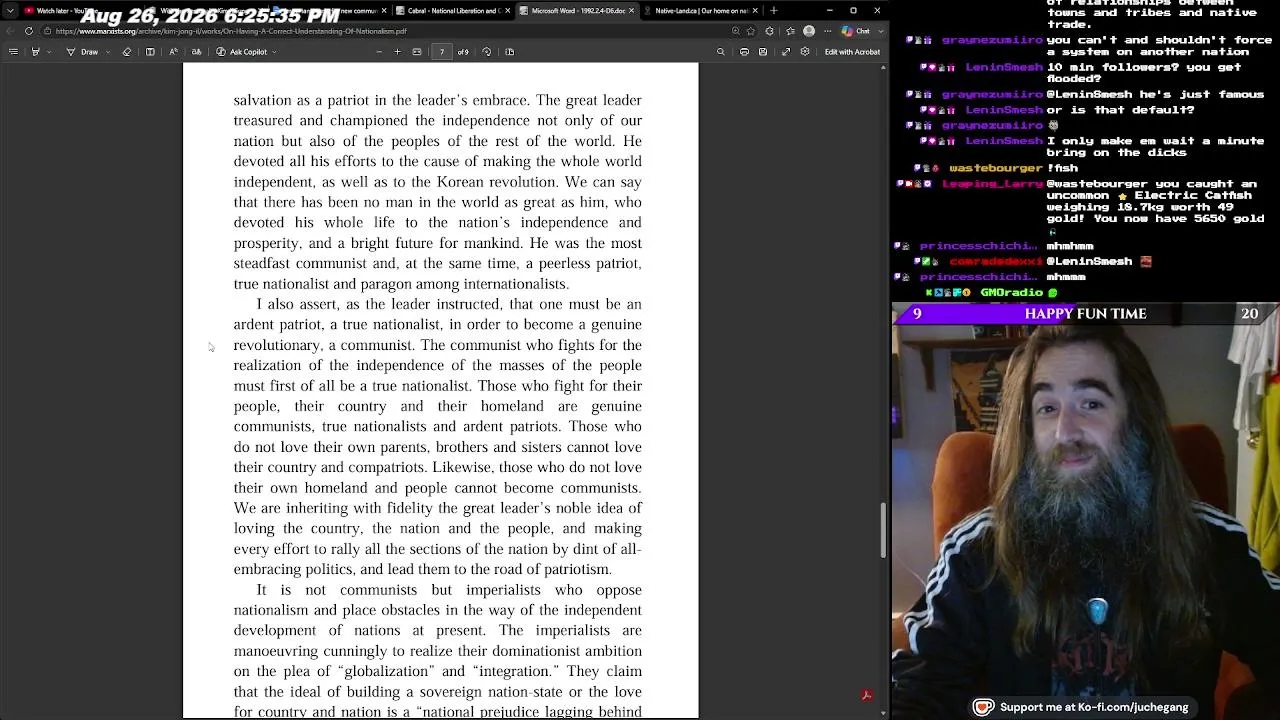Click the red Acrobat icon at corner
1280x720 pixels.
click(x=867, y=695)
